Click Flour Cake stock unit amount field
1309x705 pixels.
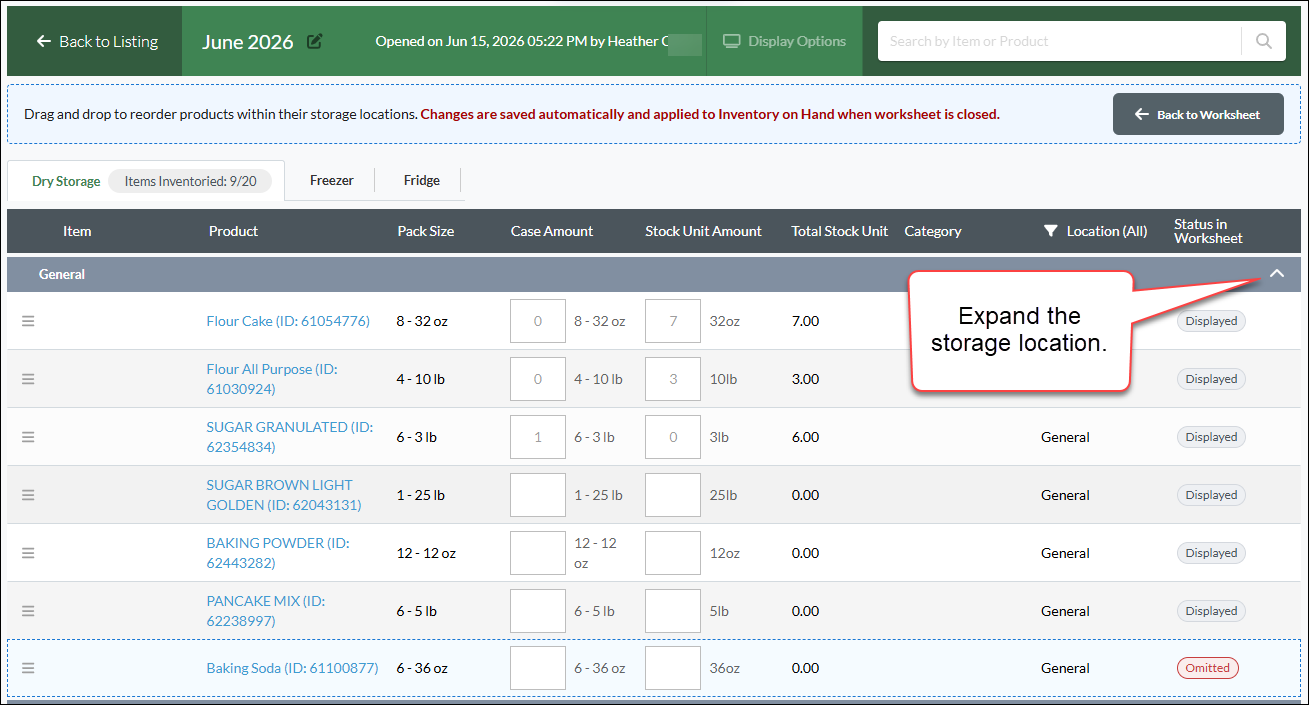(x=673, y=321)
